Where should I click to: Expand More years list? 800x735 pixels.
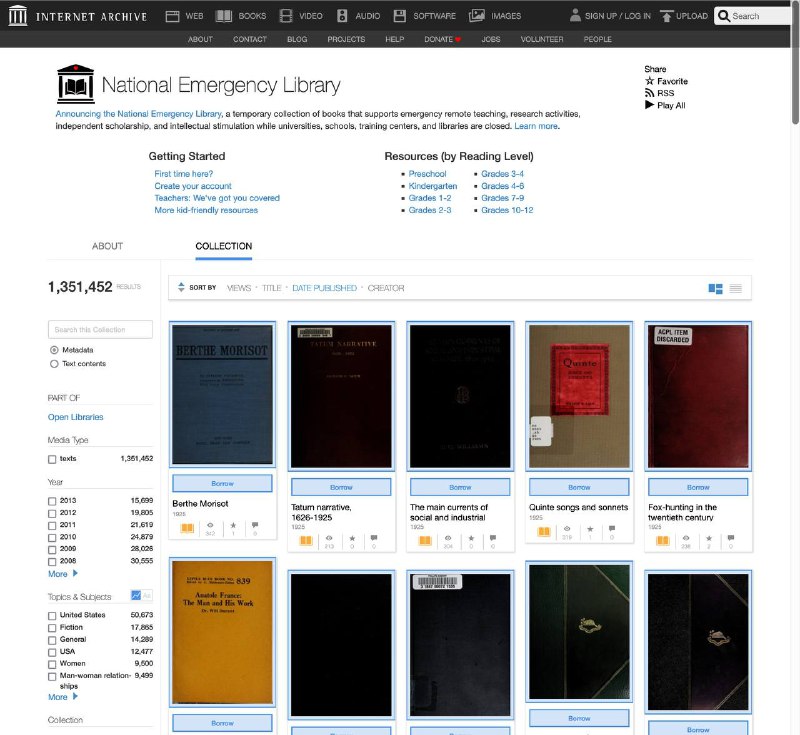click(63, 574)
